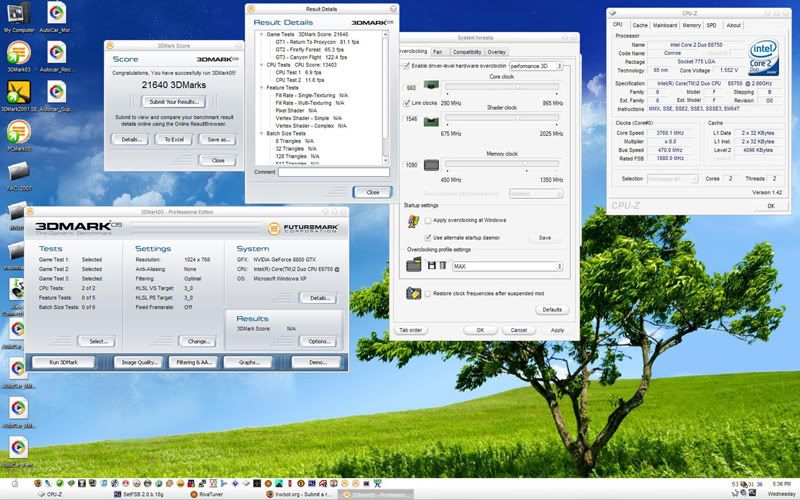Switch to the Overlay tab in RivaTuner

496,52
